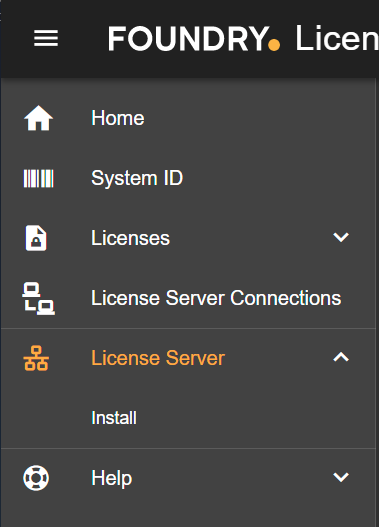Expand the Help submenu chevron

[x=341, y=477]
